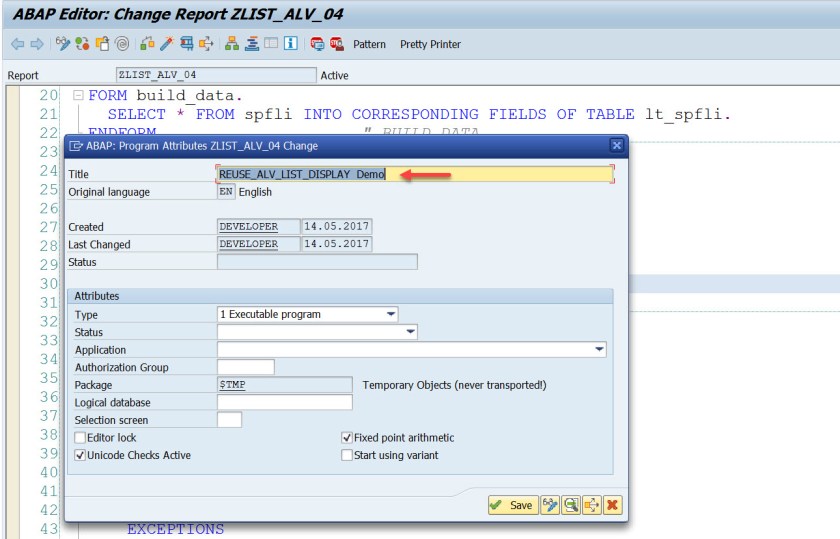Viewport: 840px width, 539px height.
Task: Click EXCEPTIONS keyword on line 43
Action: pos(176,529)
